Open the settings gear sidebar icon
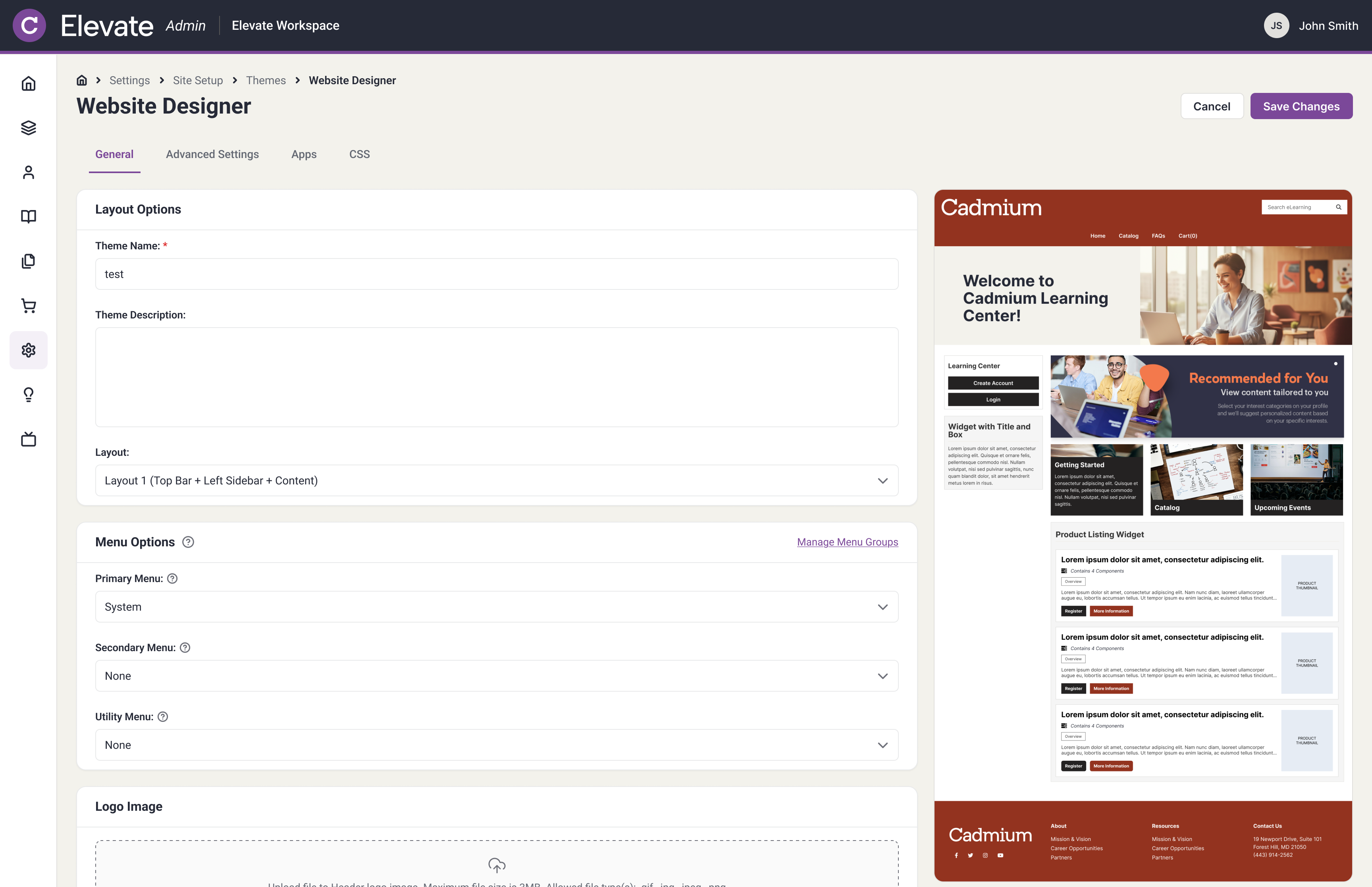Screen dimensions: 1372x887 click(28, 350)
